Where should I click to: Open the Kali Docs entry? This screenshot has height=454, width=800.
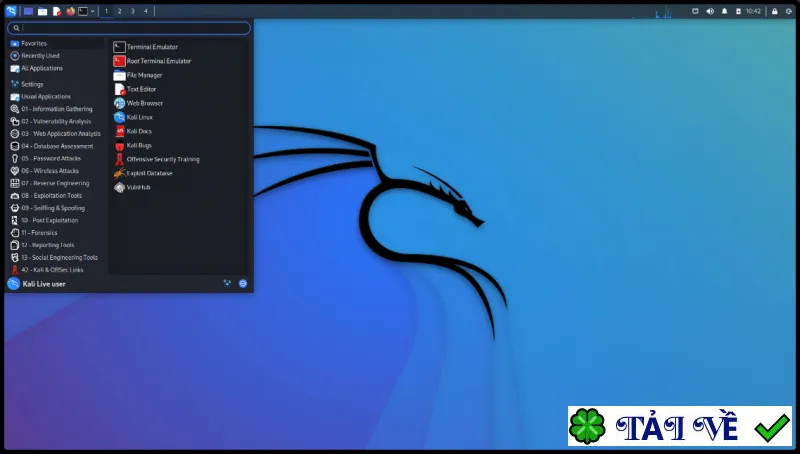point(180,131)
